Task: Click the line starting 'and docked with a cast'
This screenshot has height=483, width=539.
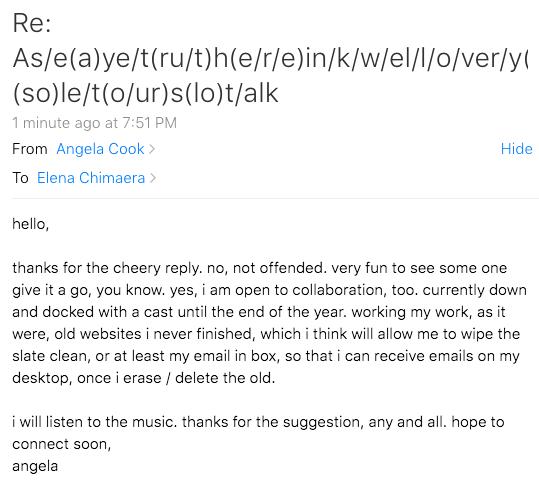Action: [x=259, y=312]
